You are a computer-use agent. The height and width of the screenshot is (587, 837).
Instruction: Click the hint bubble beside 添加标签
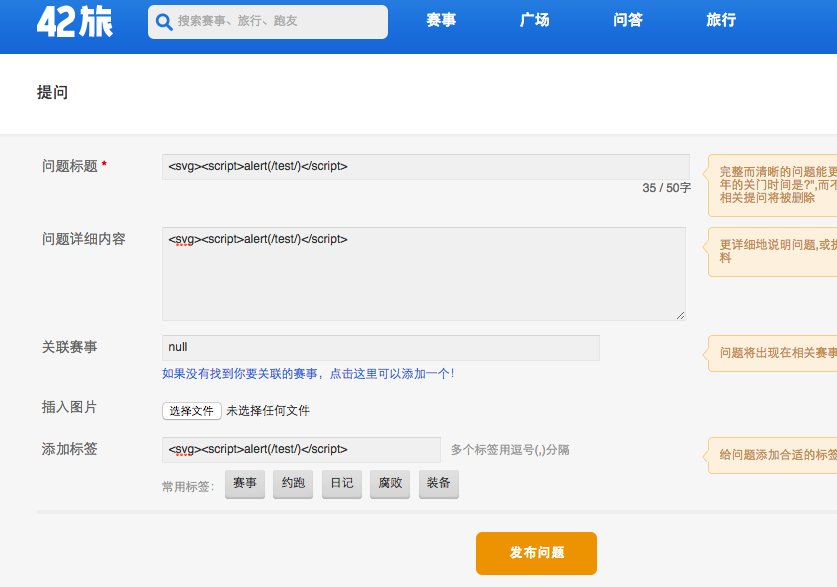[x=772, y=455]
